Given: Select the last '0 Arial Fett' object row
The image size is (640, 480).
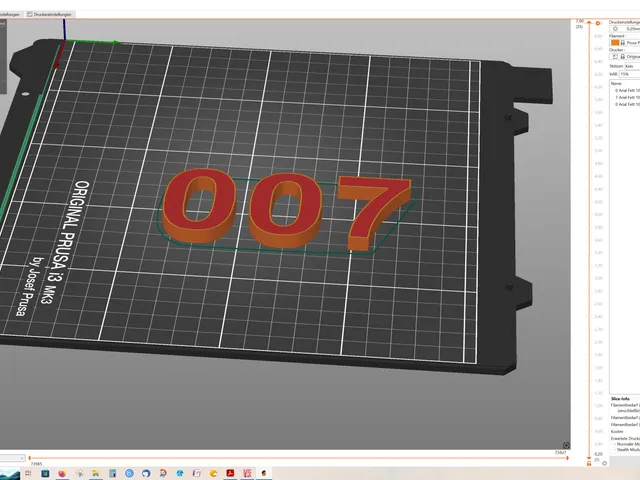Looking at the screenshot, I should (627, 104).
